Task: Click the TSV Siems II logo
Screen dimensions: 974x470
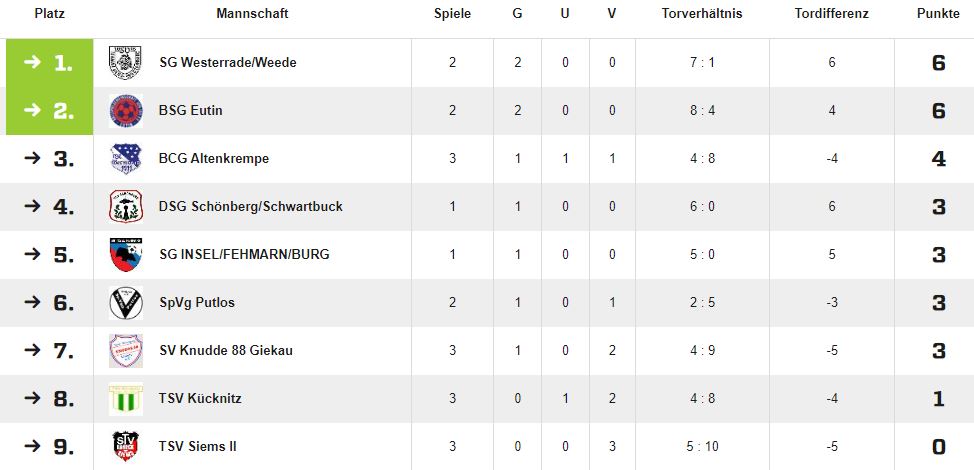Action: point(125,446)
